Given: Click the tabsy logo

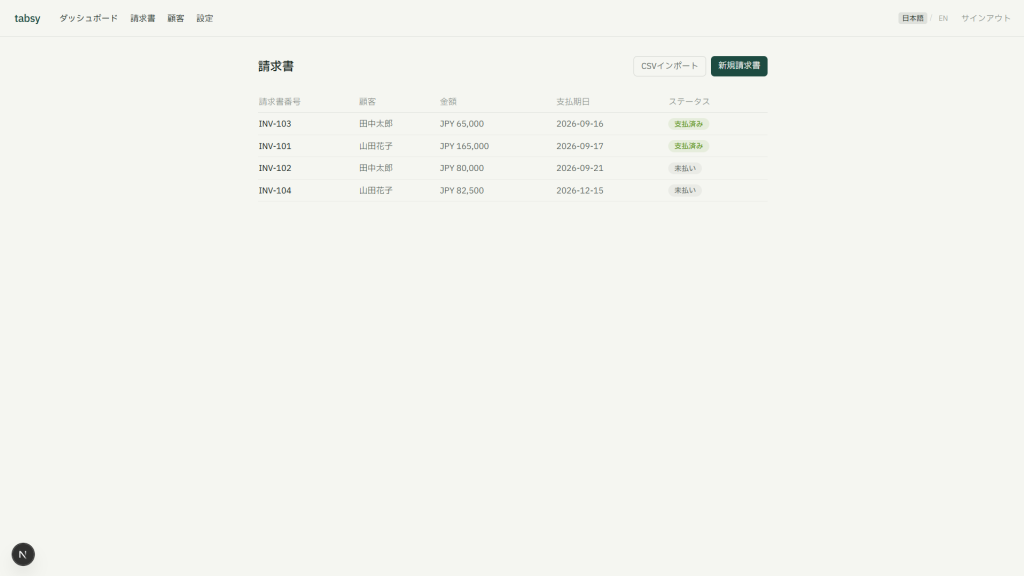Looking at the screenshot, I should [x=27, y=18].
